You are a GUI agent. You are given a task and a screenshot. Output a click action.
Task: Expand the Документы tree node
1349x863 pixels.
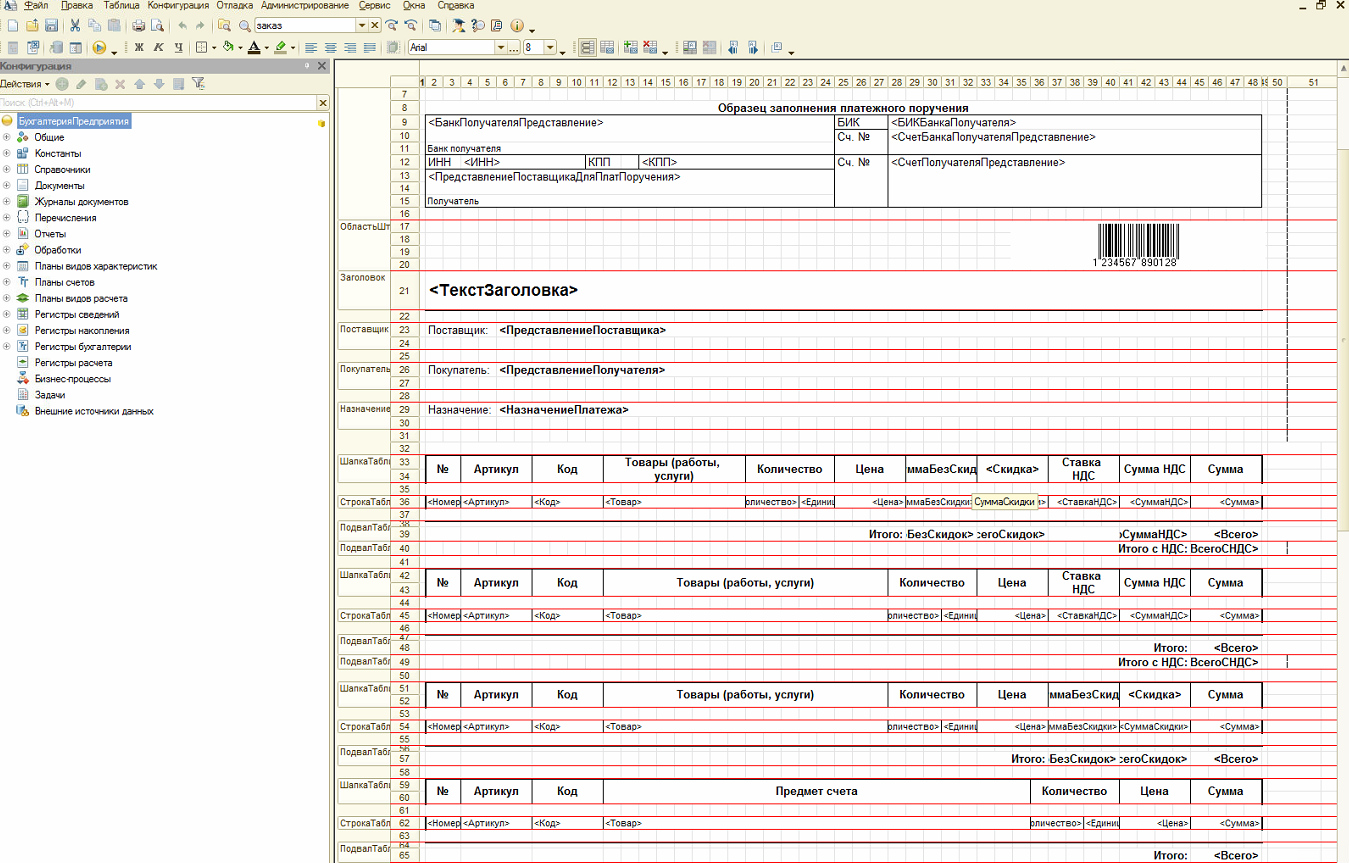tap(7, 186)
